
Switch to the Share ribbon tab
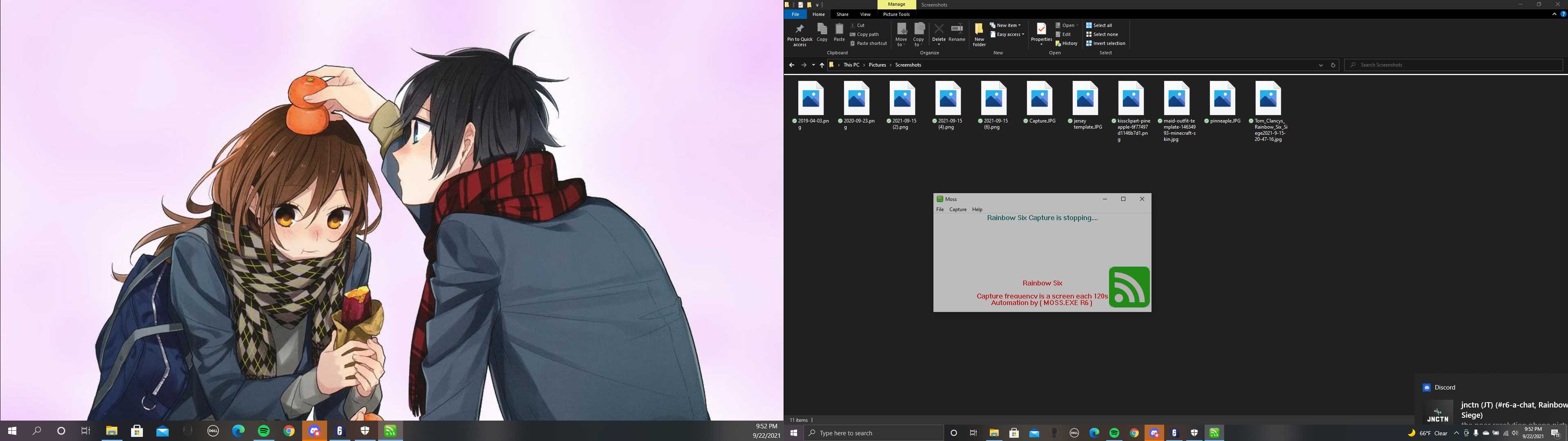click(842, 14)
